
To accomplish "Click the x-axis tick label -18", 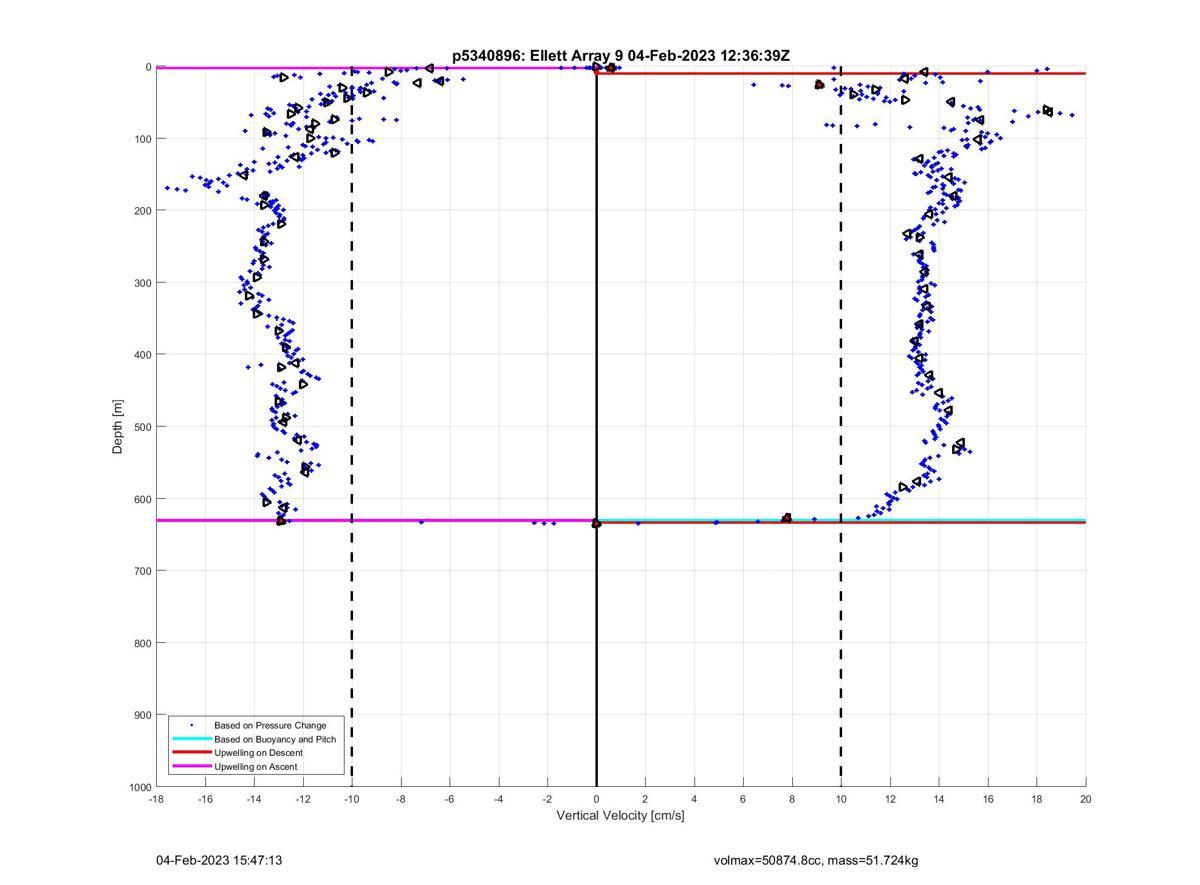I will (x=156, y=799).
